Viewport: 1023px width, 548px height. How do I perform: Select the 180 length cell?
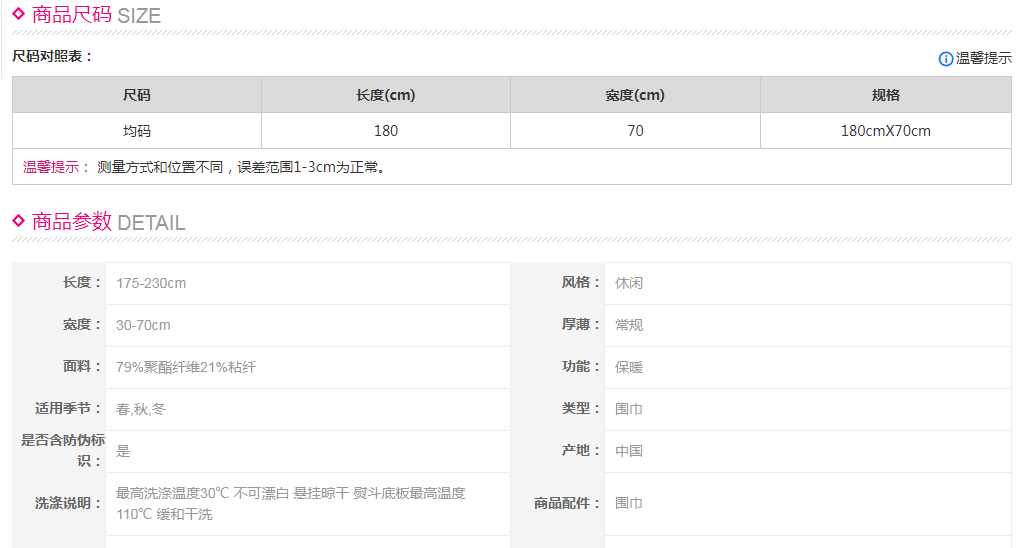[386, 131]
